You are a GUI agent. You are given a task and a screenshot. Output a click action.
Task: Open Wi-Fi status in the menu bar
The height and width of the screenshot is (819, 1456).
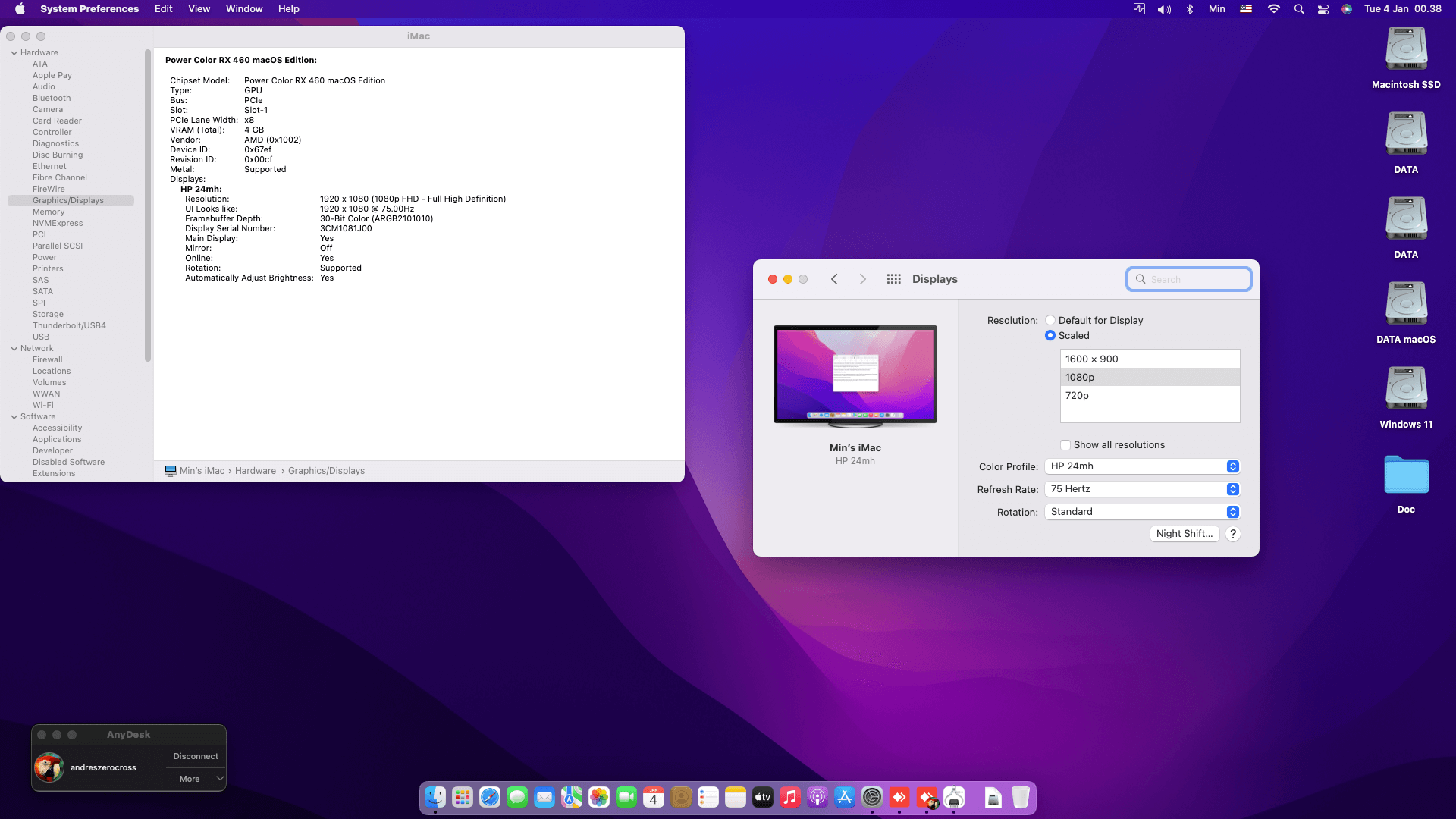click(1274, 9)
